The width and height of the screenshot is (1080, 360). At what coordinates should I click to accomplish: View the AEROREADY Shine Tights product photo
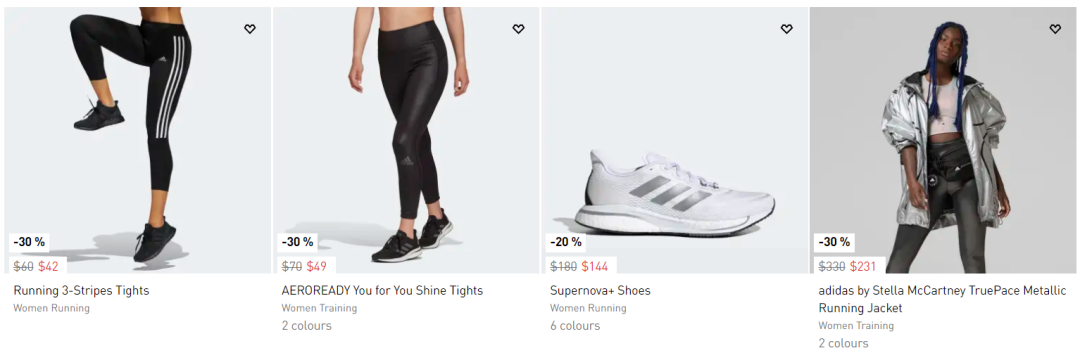[x=406, y=140]
